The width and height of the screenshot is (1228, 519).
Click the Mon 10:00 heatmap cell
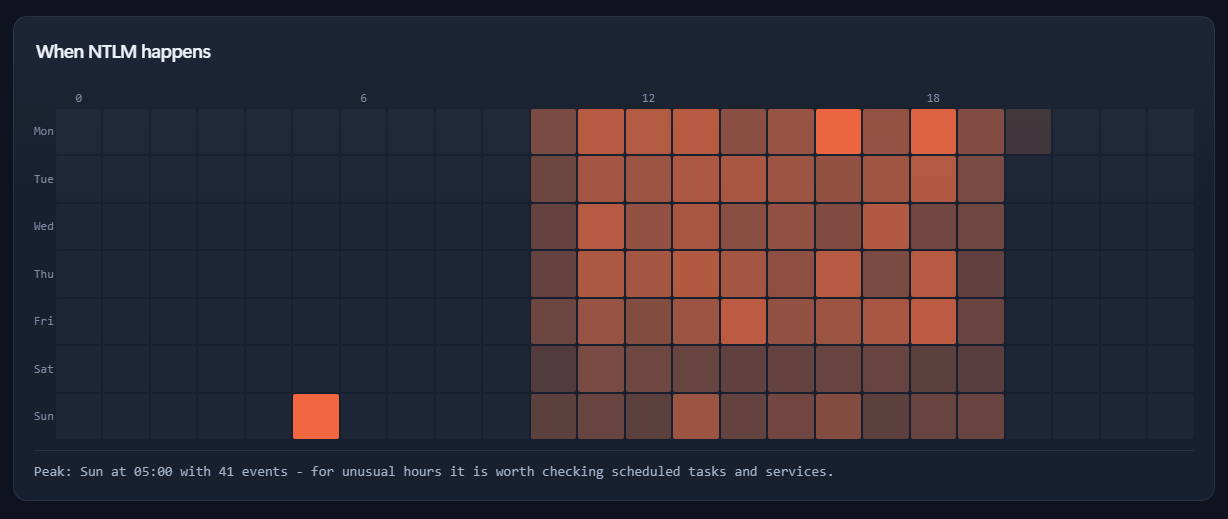point(554,131)
